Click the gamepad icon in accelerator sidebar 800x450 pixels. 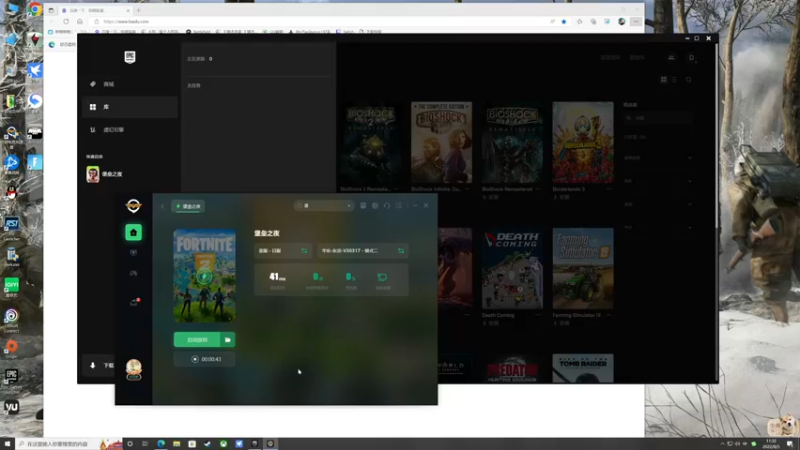pos(134,273)
